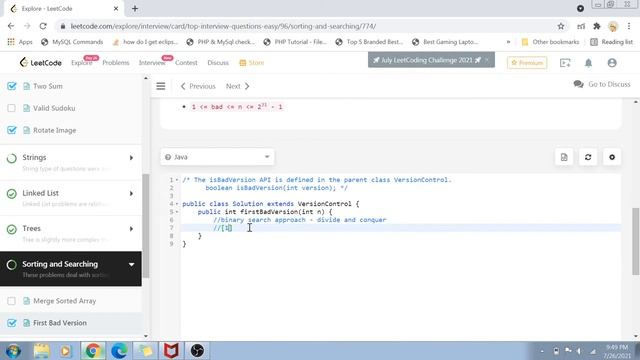Open the Two Sum problem
The height and width of the screenshot is (360, 640).
click(x=48, y=86)
